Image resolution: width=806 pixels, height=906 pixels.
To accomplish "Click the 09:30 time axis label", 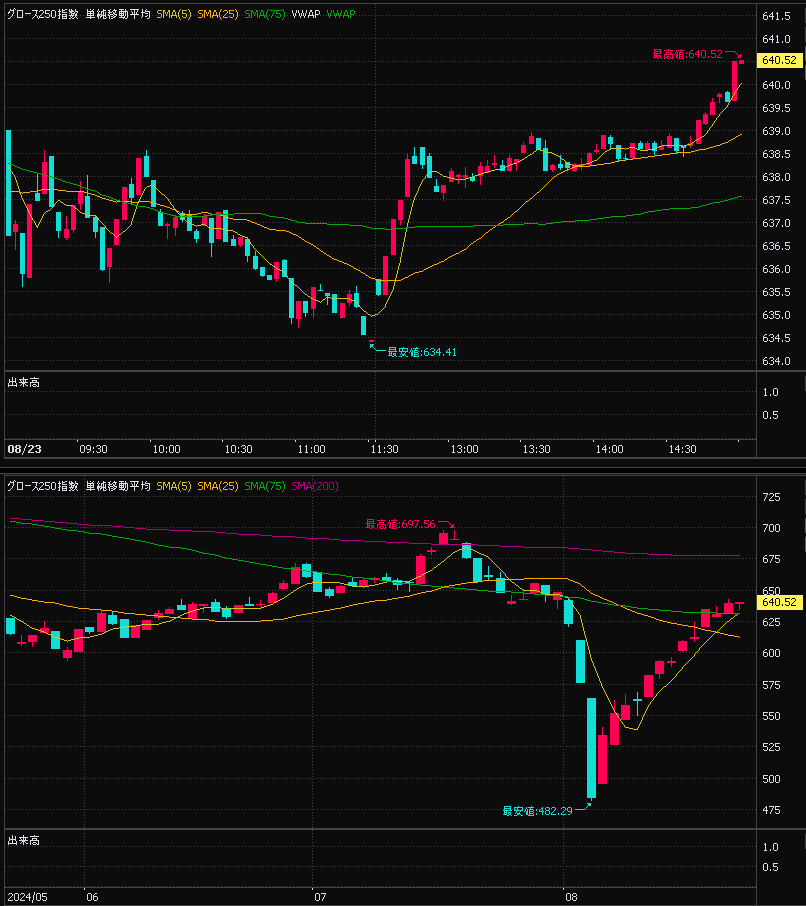I will click(93, 449).
